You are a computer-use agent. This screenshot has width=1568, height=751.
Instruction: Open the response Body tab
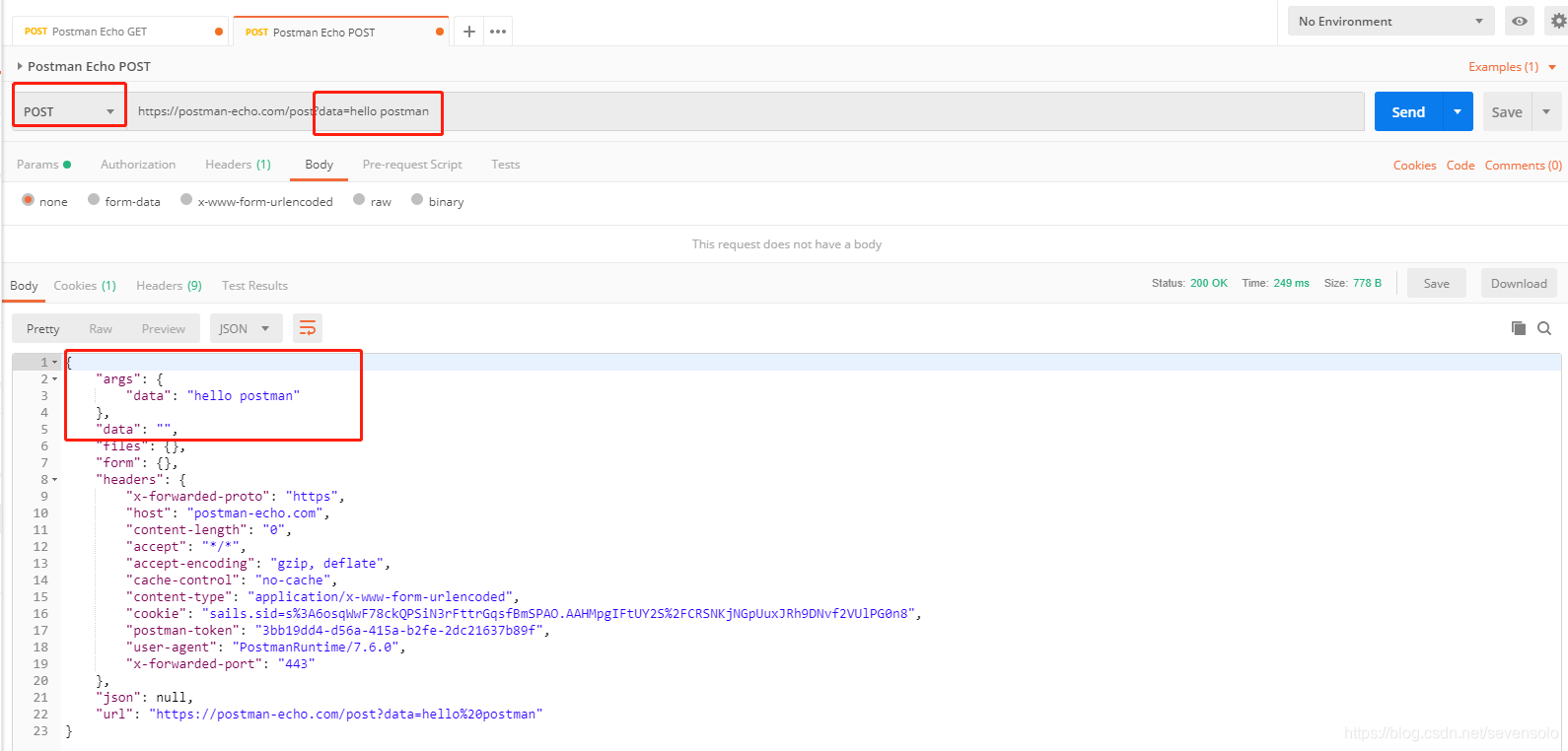coord(24,286)
